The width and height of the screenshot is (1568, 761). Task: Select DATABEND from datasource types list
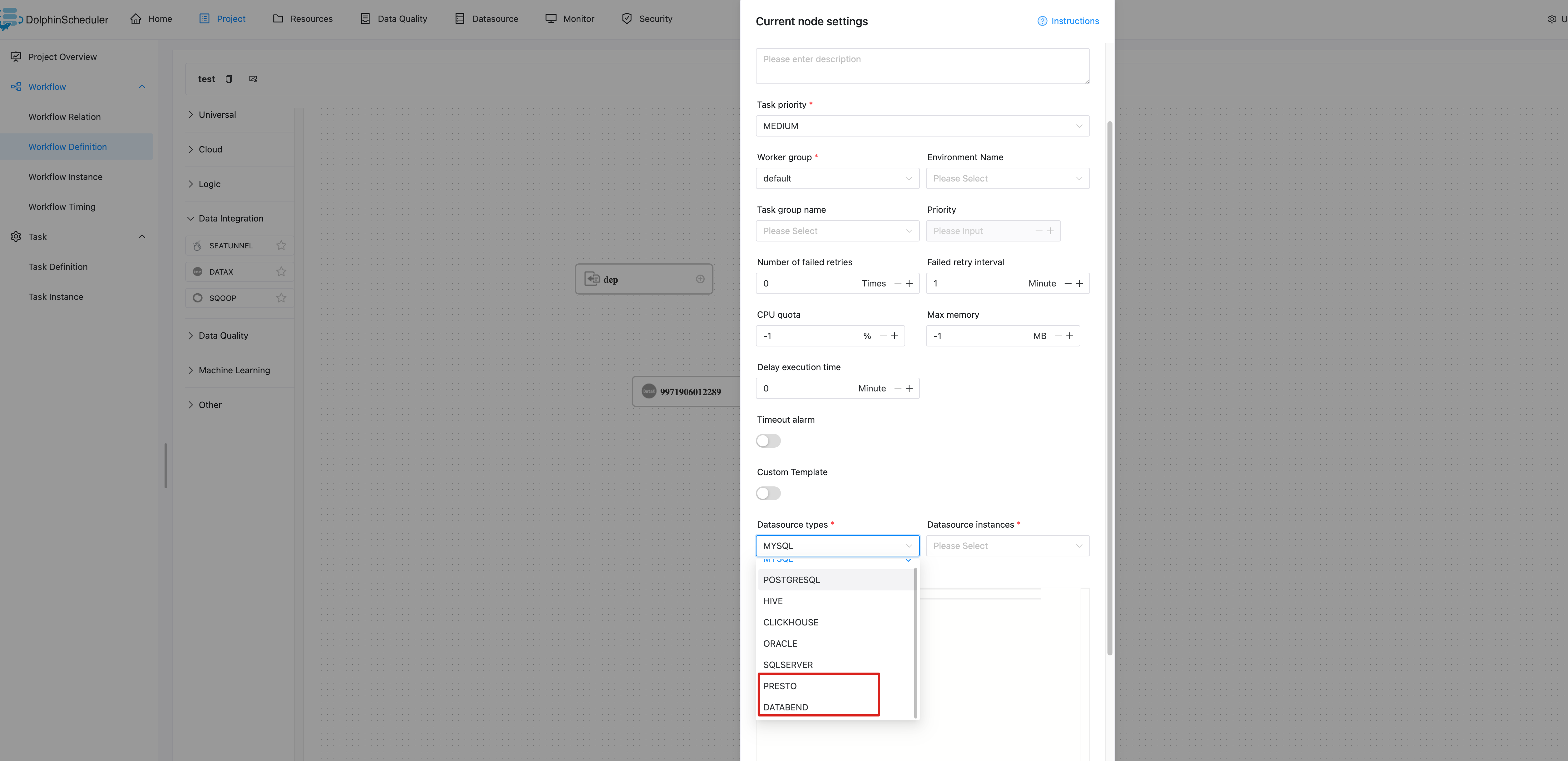coord(785,707)
